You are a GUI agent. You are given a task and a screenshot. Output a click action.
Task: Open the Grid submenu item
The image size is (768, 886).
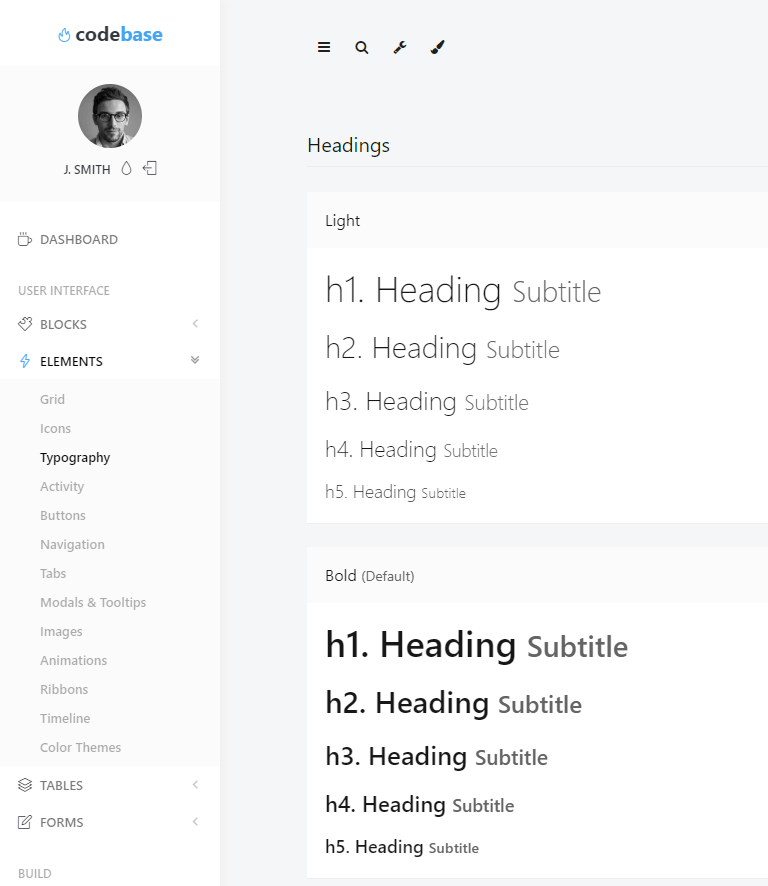(x=52, y=399)
